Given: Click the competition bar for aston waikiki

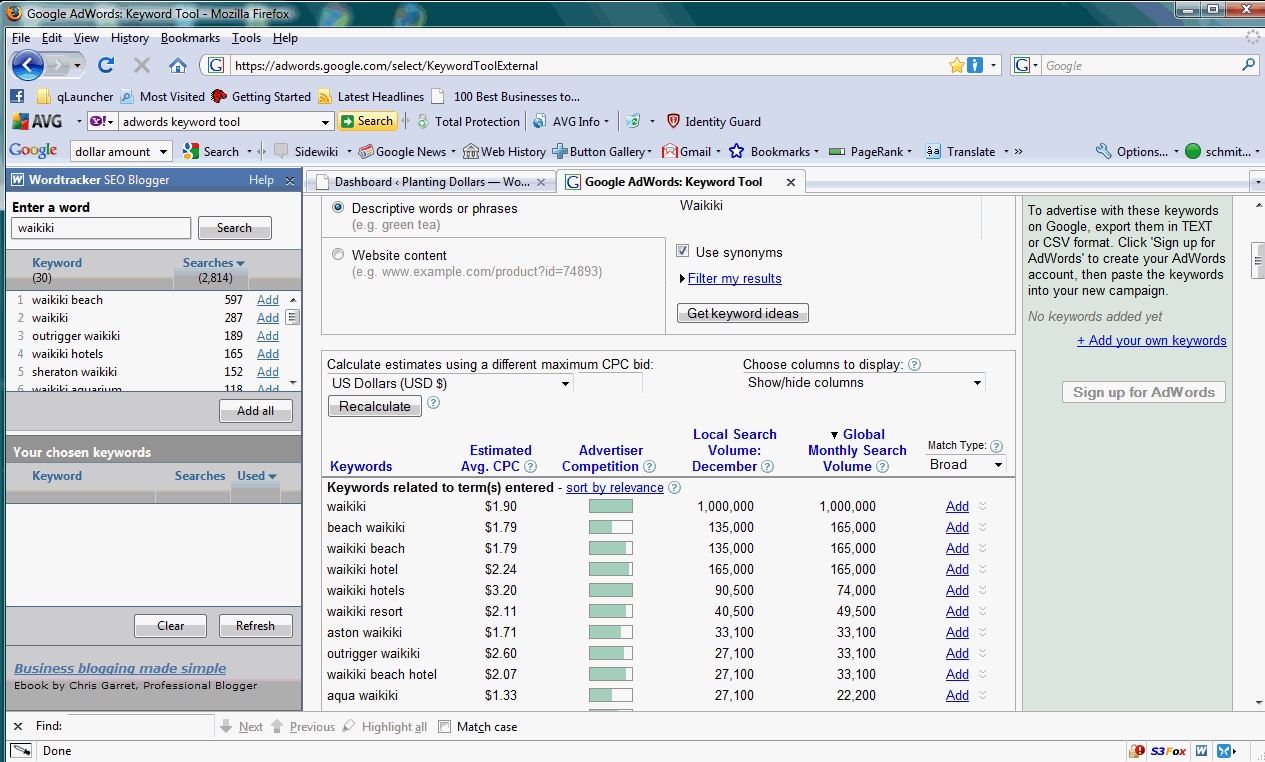Looking at the screenshot, I should (611, 632).
